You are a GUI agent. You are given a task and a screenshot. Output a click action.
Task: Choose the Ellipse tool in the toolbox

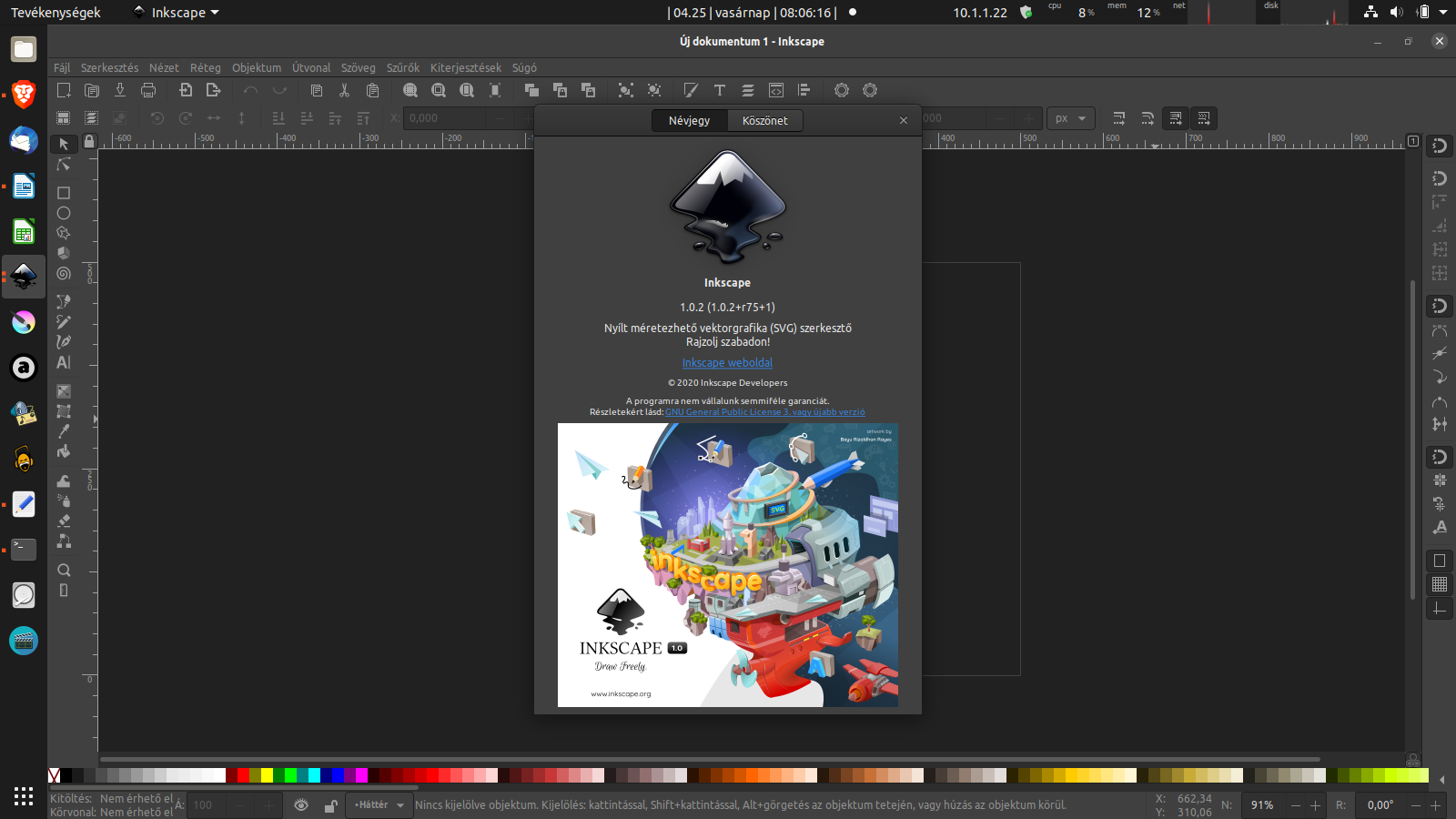64,213
